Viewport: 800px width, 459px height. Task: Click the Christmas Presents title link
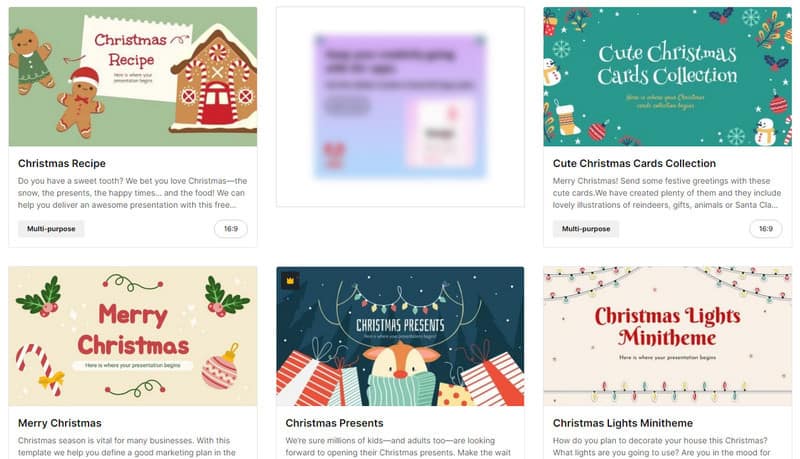pyautogui.click(x=334, y=423)
